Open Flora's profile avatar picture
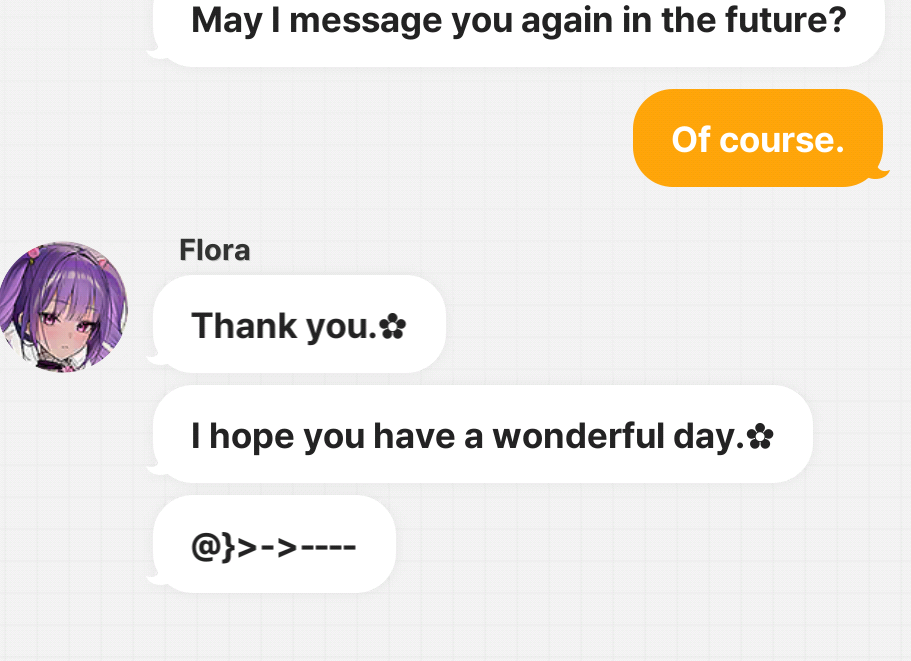The width and height of the screenshot is (911, 661). pyautogui.click(x=64, y=306)
